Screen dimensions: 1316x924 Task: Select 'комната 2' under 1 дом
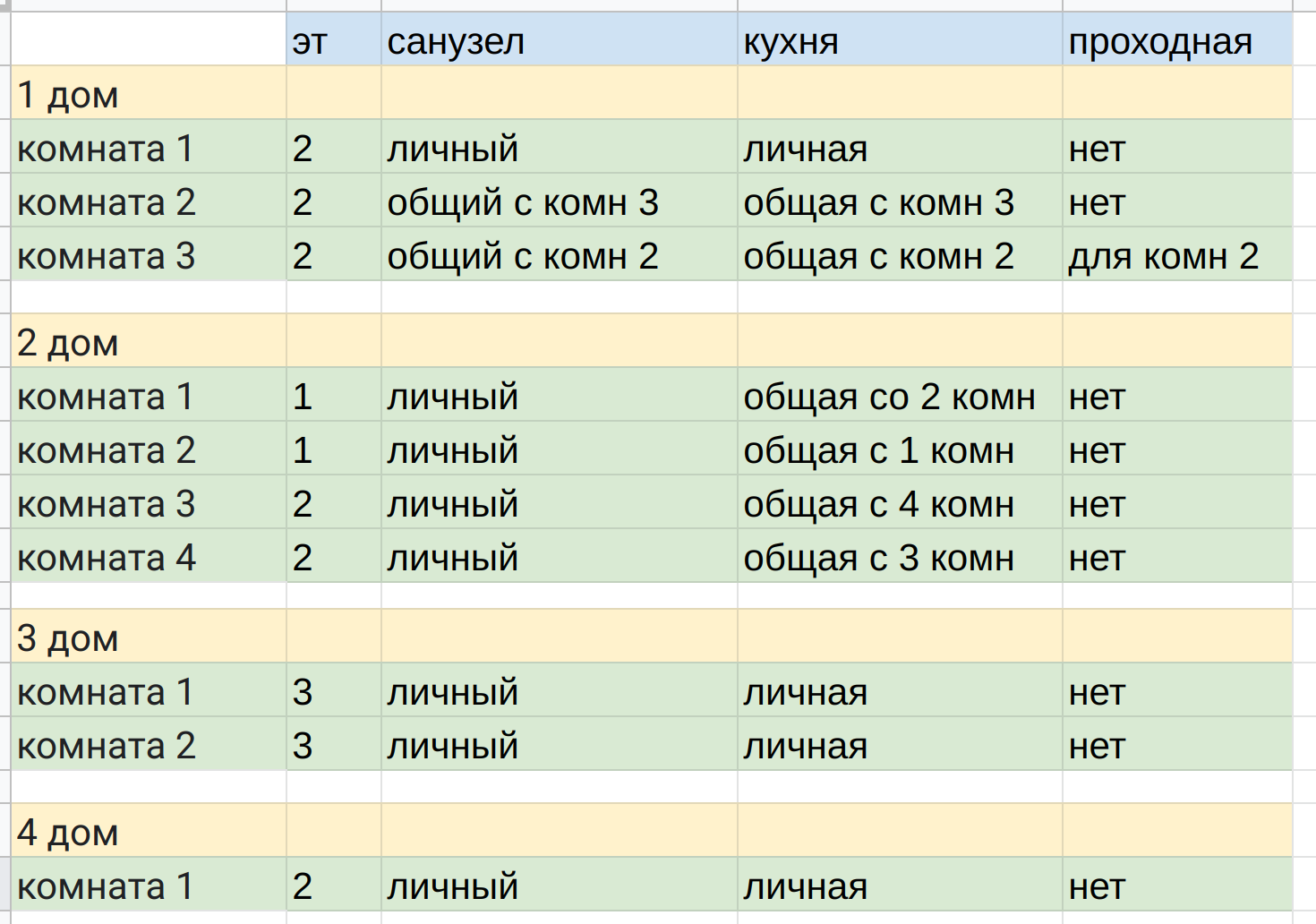click(149, 201)
